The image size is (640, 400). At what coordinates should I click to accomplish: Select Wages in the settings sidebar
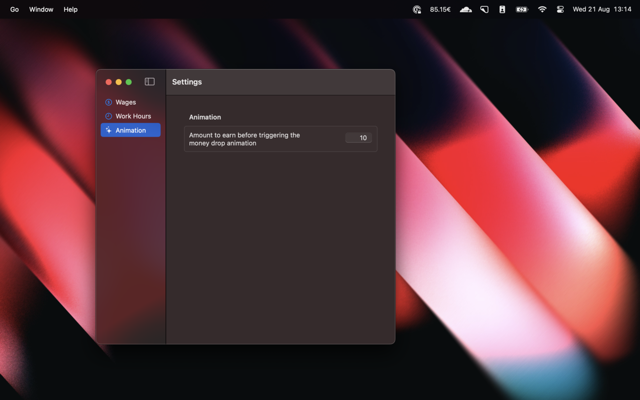[x=131, y=102]
